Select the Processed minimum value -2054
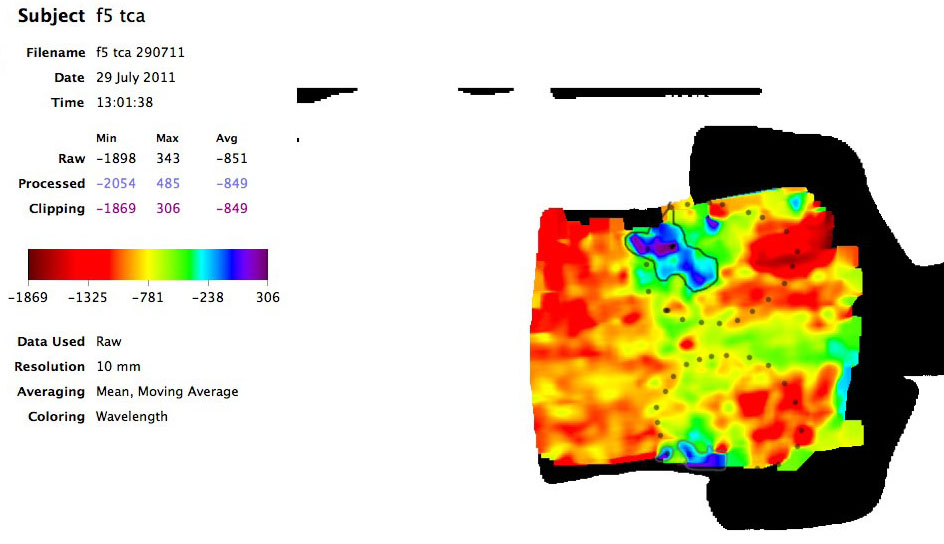Screen dimensions: 944x544 (115, 184)
